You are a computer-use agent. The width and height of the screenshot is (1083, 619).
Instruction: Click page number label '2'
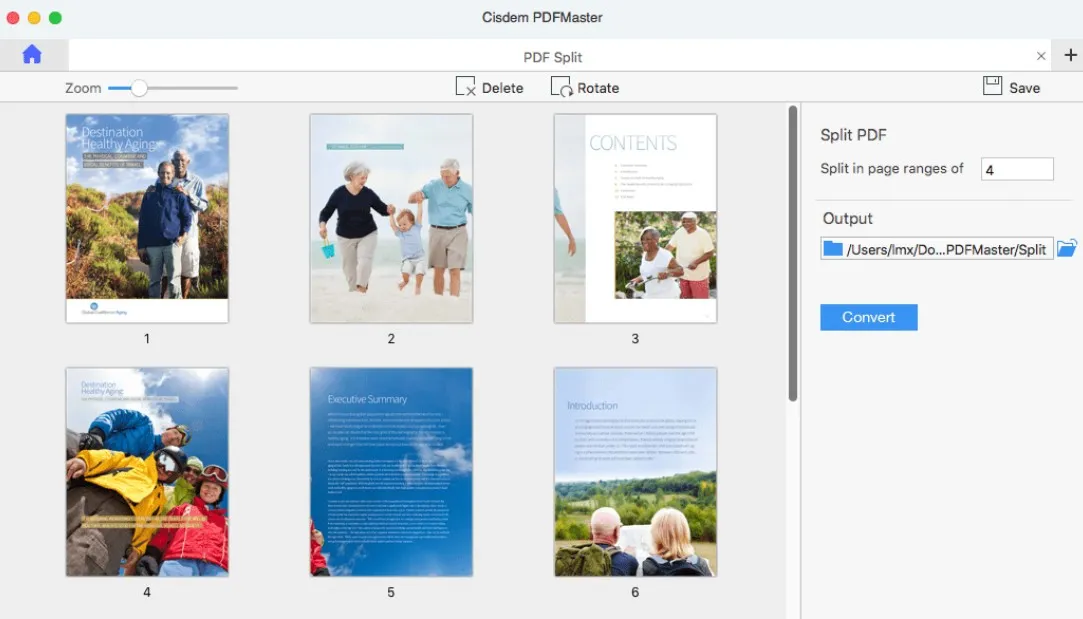(391, 339)
